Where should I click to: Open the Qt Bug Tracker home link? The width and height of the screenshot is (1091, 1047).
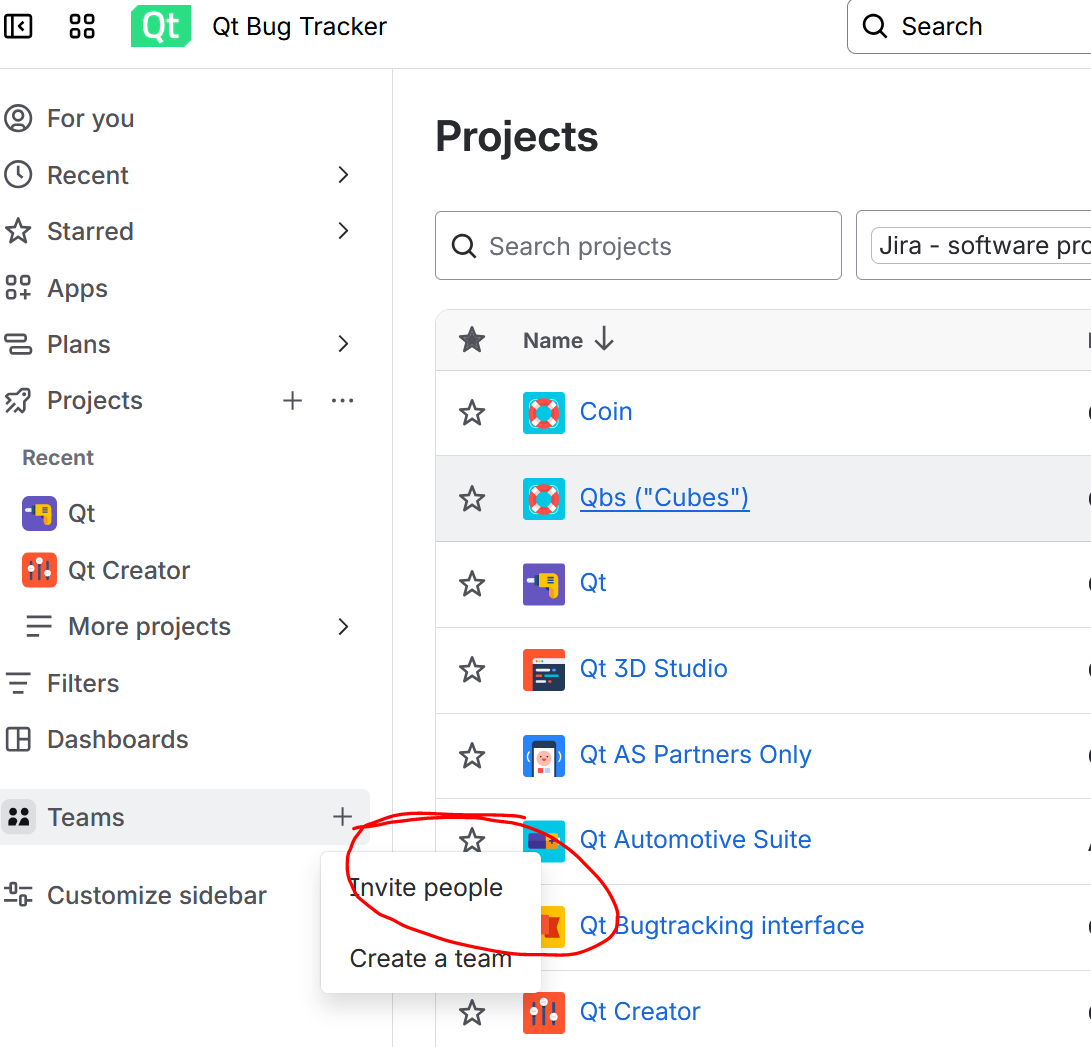(x=299, y=26)
